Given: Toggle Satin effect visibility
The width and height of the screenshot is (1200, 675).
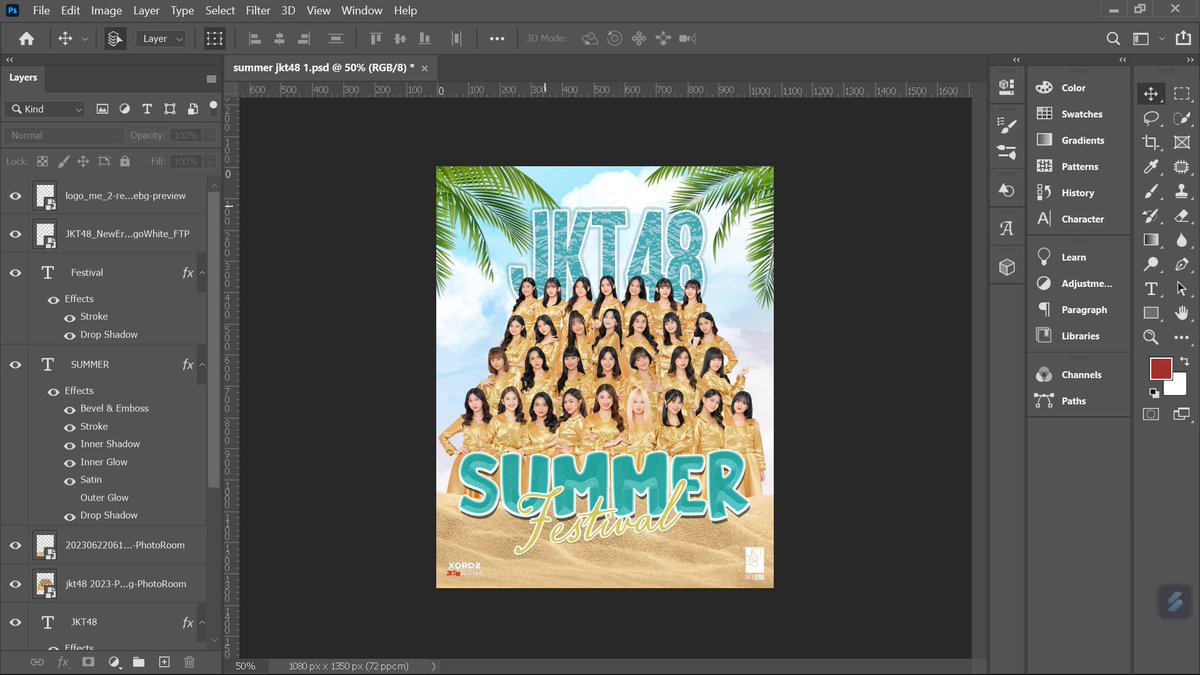Looking at the screenshot, I should [x=70, y=480].
